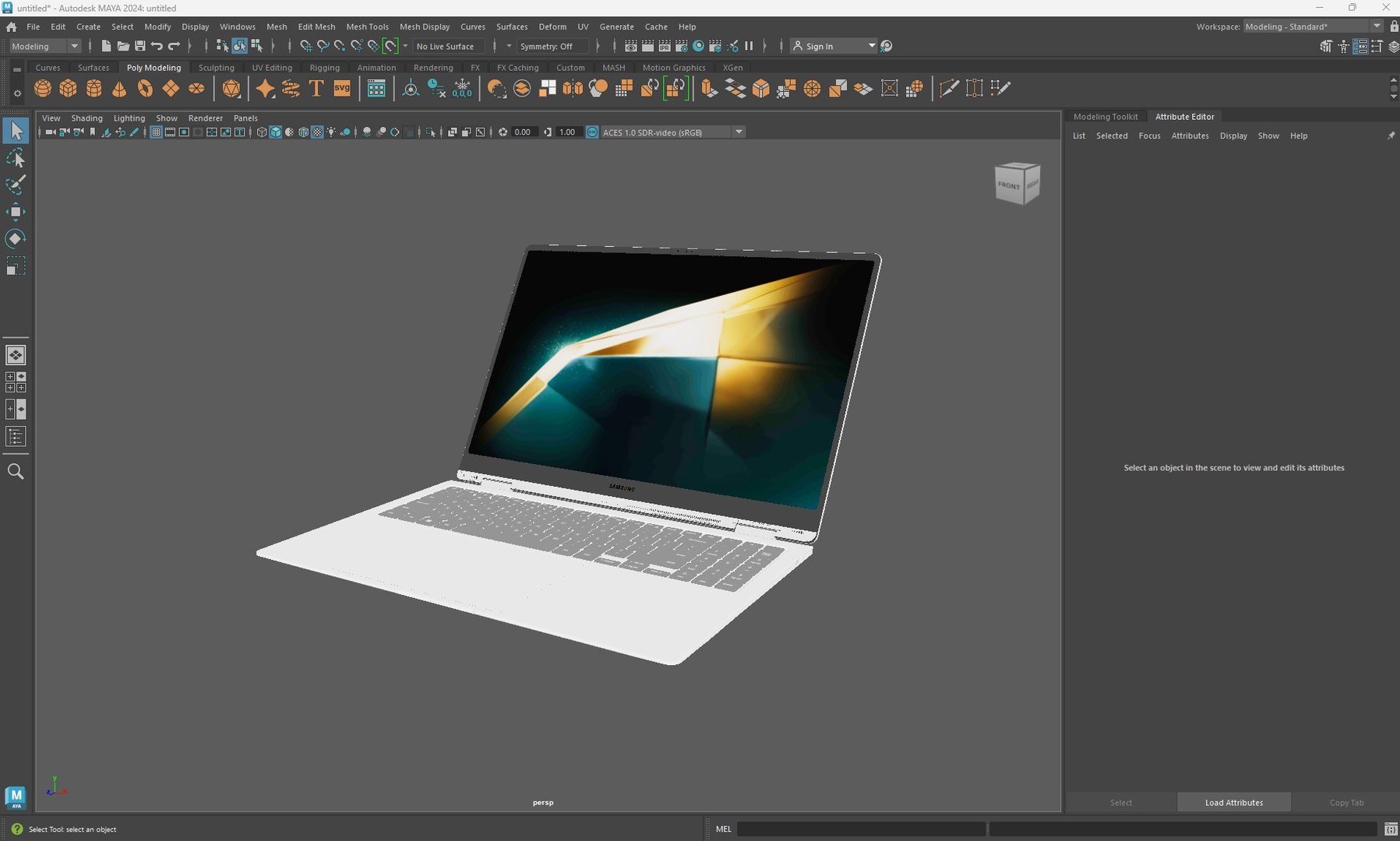Select the Scale tool in Tool Box

coord(16,266)
